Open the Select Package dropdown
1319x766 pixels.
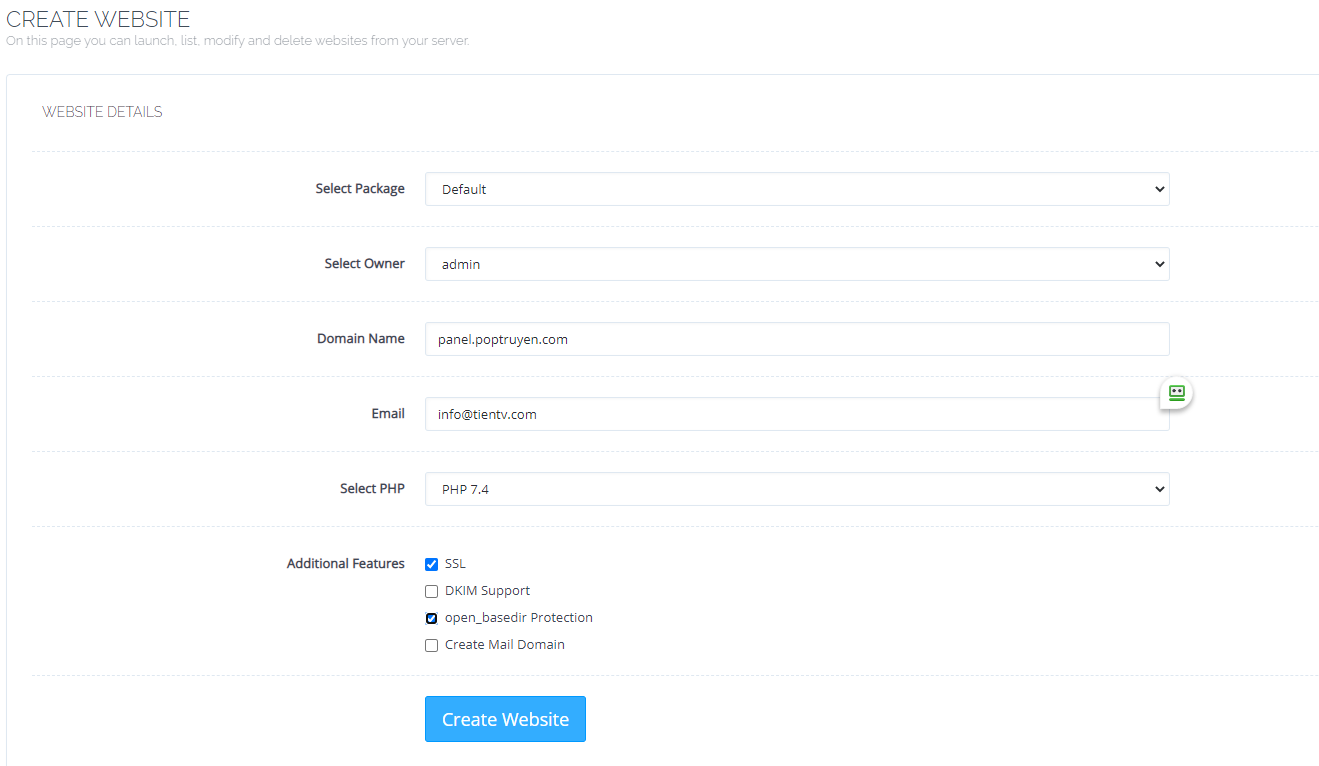tap(796, 189)
